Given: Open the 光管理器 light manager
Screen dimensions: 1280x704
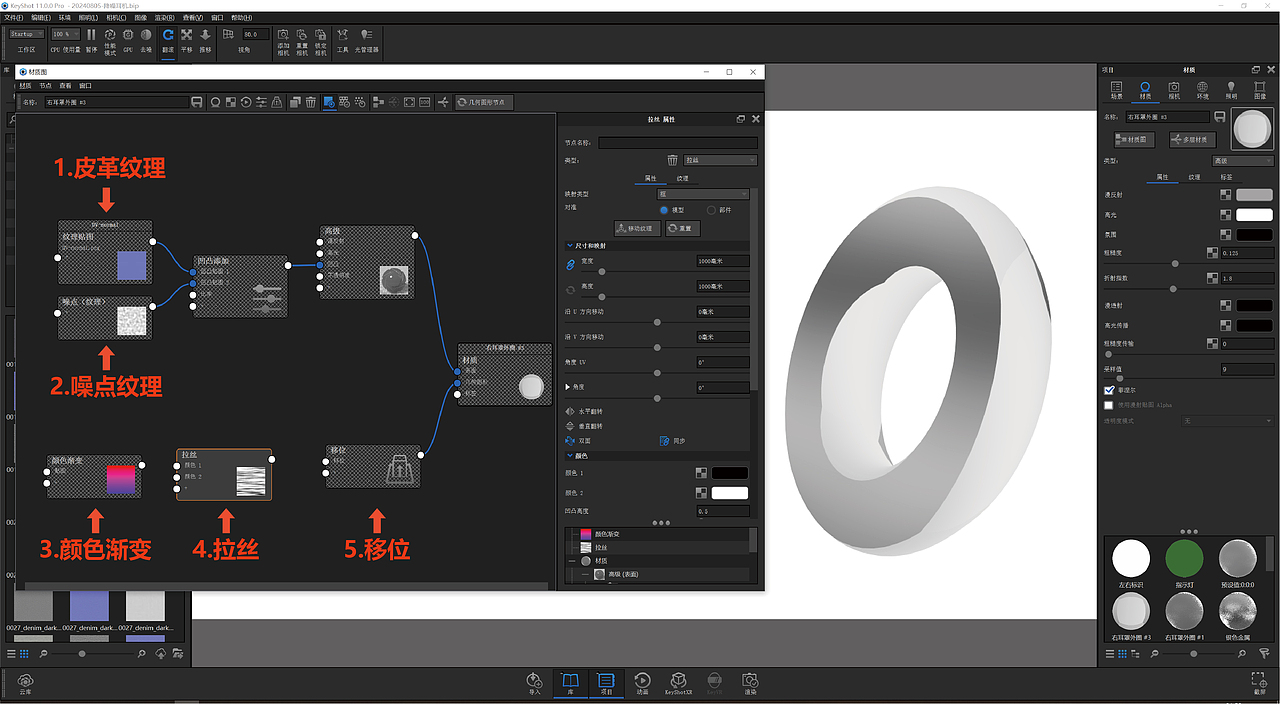Looking at the screenshot, I should pyautogui.click(x=366, y=35).
